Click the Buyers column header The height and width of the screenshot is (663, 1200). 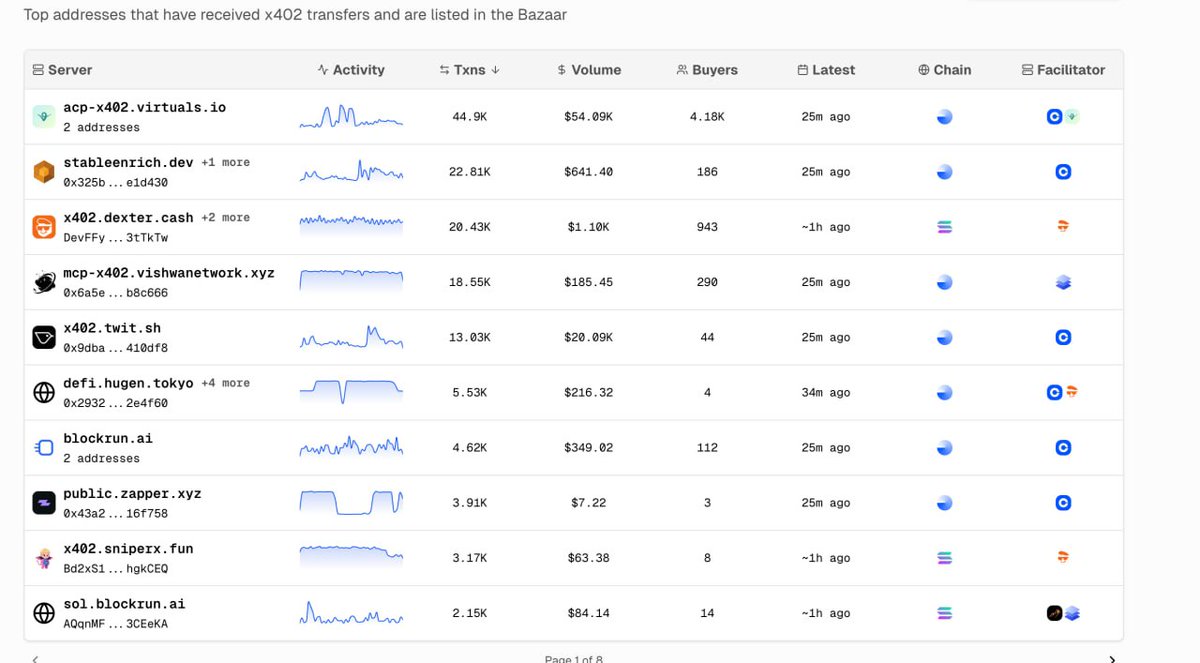707,70
